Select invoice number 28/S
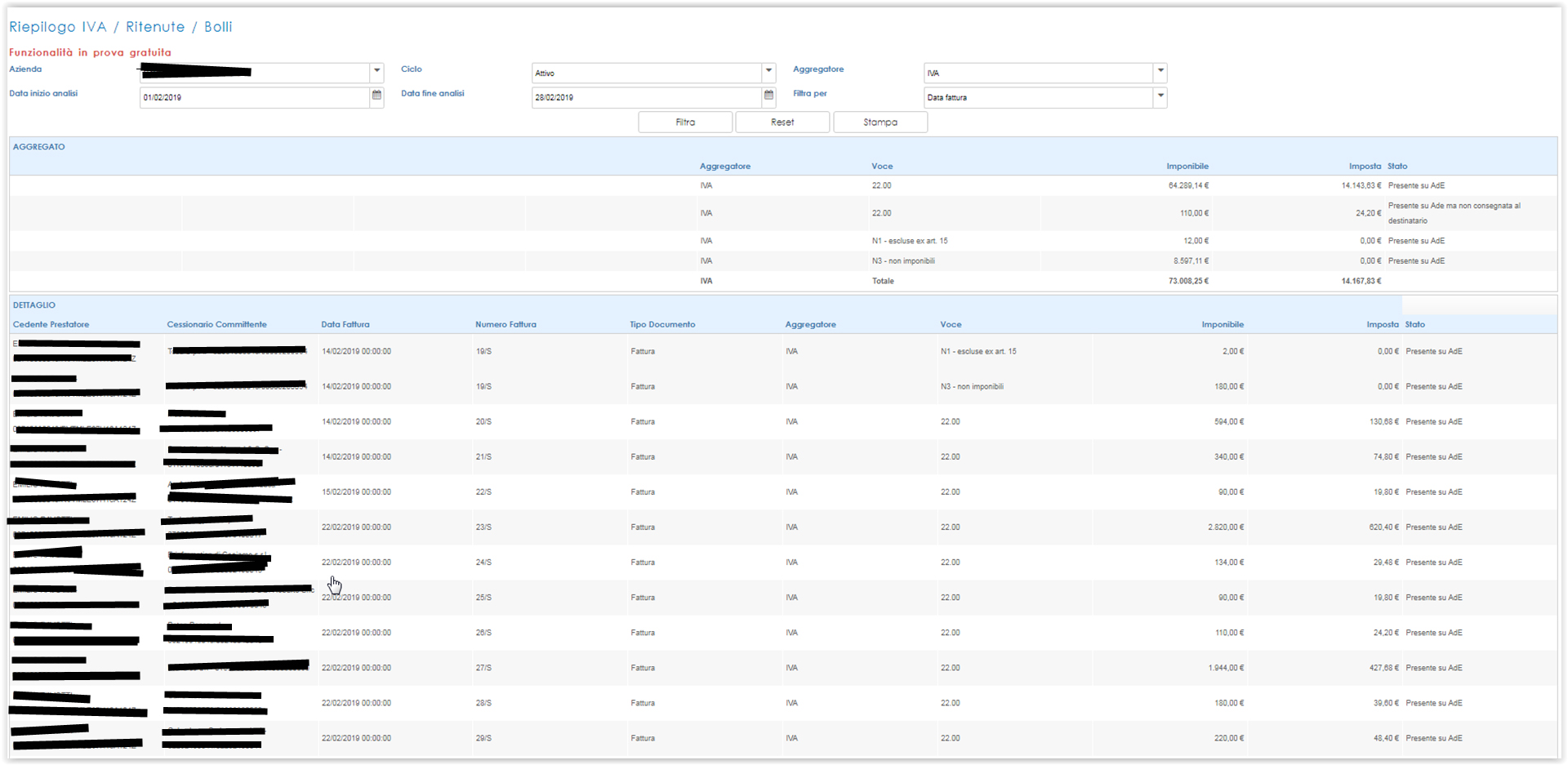 [x=483, y=703]
